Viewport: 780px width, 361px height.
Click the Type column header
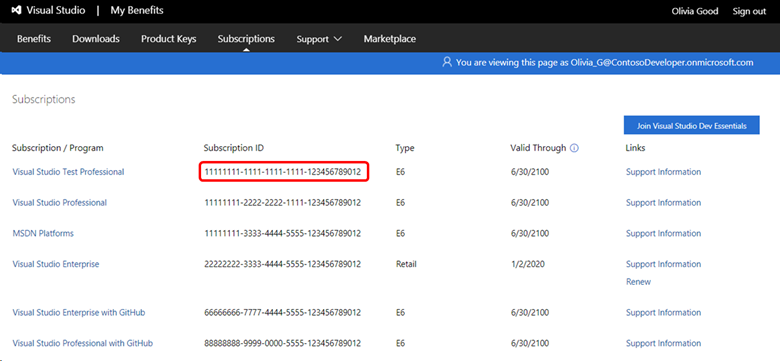pos(405,148)
